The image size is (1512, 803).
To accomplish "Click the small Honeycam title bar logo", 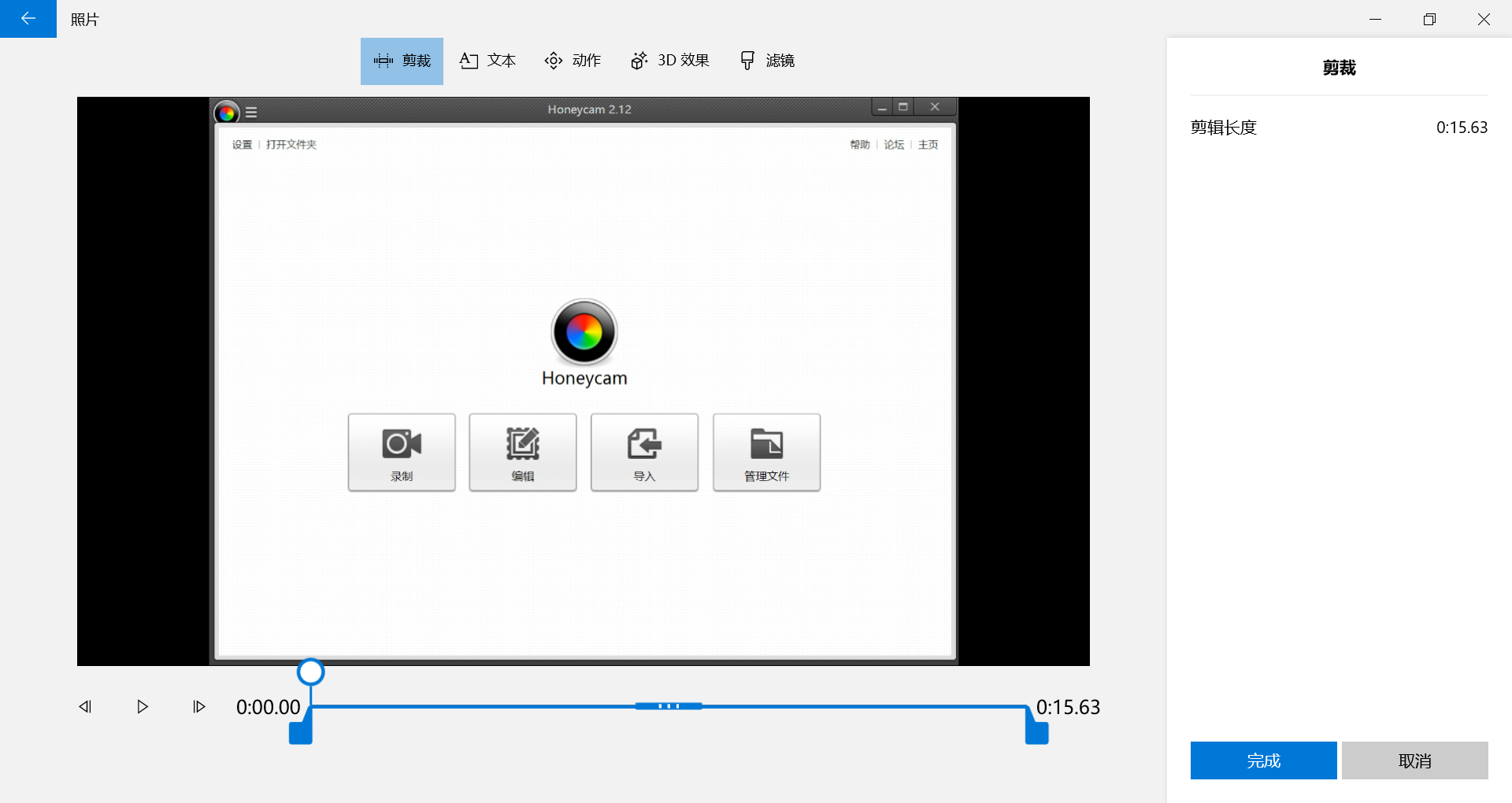I will pyautogui.click(x=227, y=113).
